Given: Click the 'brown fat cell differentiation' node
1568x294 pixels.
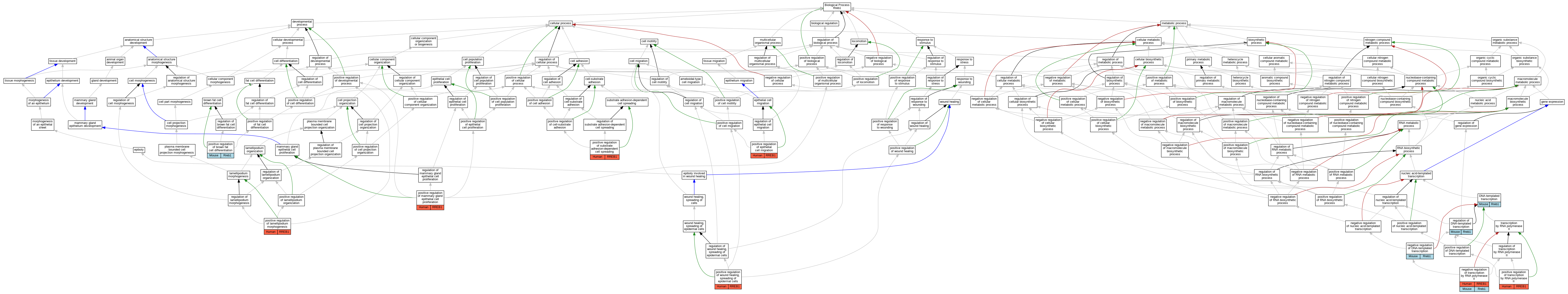Looking at the screenshot, I should coord(212,102).
